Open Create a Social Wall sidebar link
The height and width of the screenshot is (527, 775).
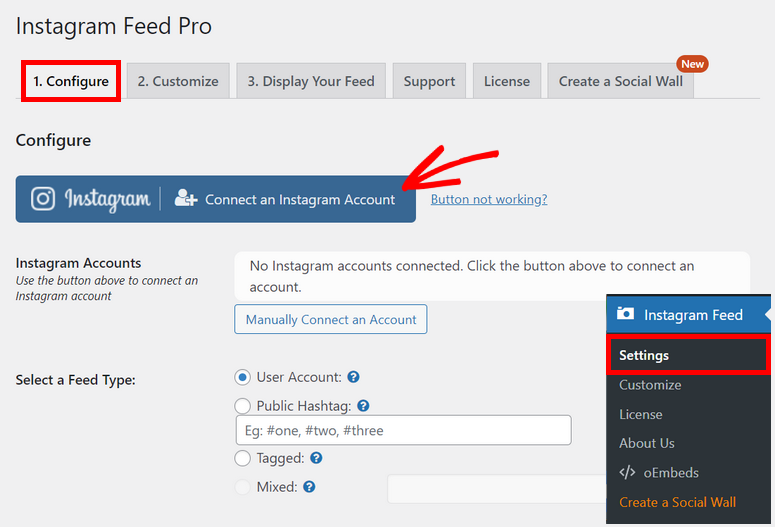[x=677, y=502]
